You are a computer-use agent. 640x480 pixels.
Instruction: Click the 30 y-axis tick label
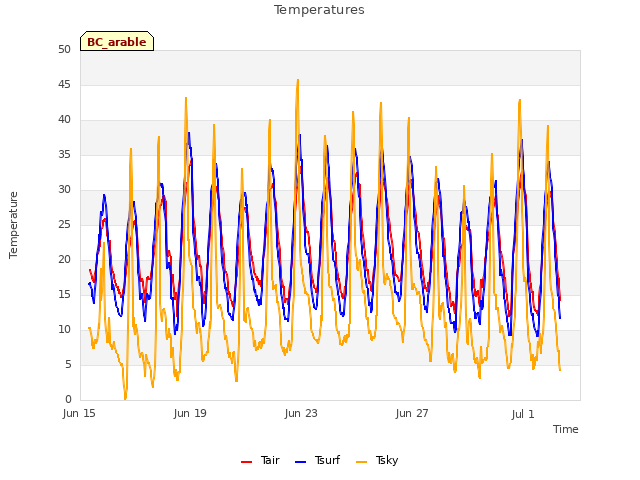tap(64, 189)
